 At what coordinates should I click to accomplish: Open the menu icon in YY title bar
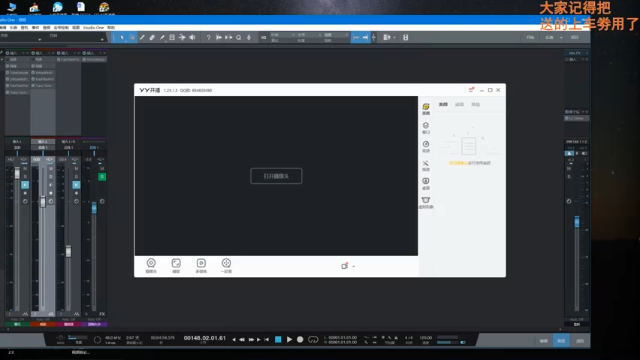[x=471, y=90]
